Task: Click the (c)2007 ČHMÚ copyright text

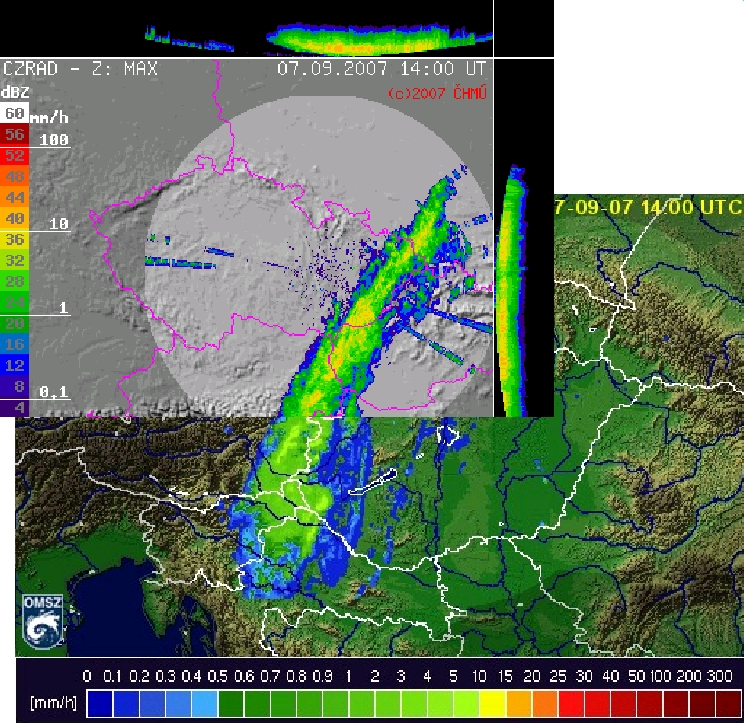Action: point(437,93)
